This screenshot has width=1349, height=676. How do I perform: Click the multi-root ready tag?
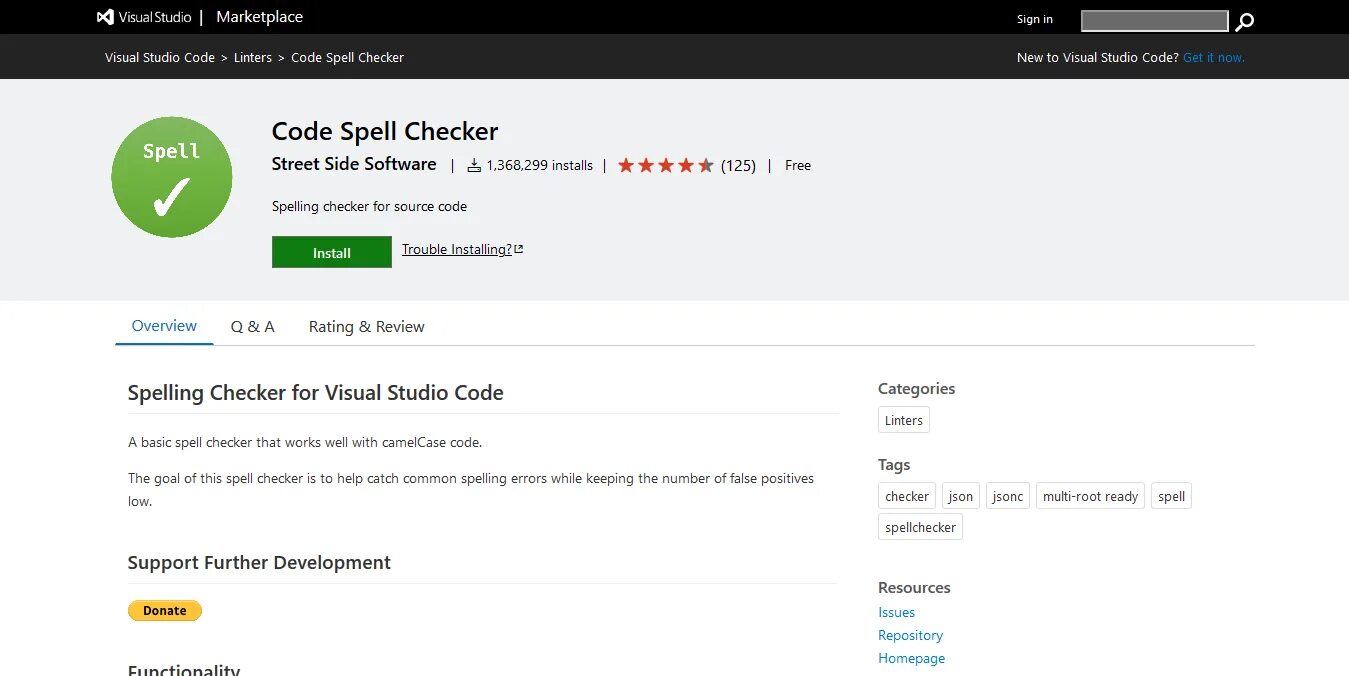point(1091,496)
